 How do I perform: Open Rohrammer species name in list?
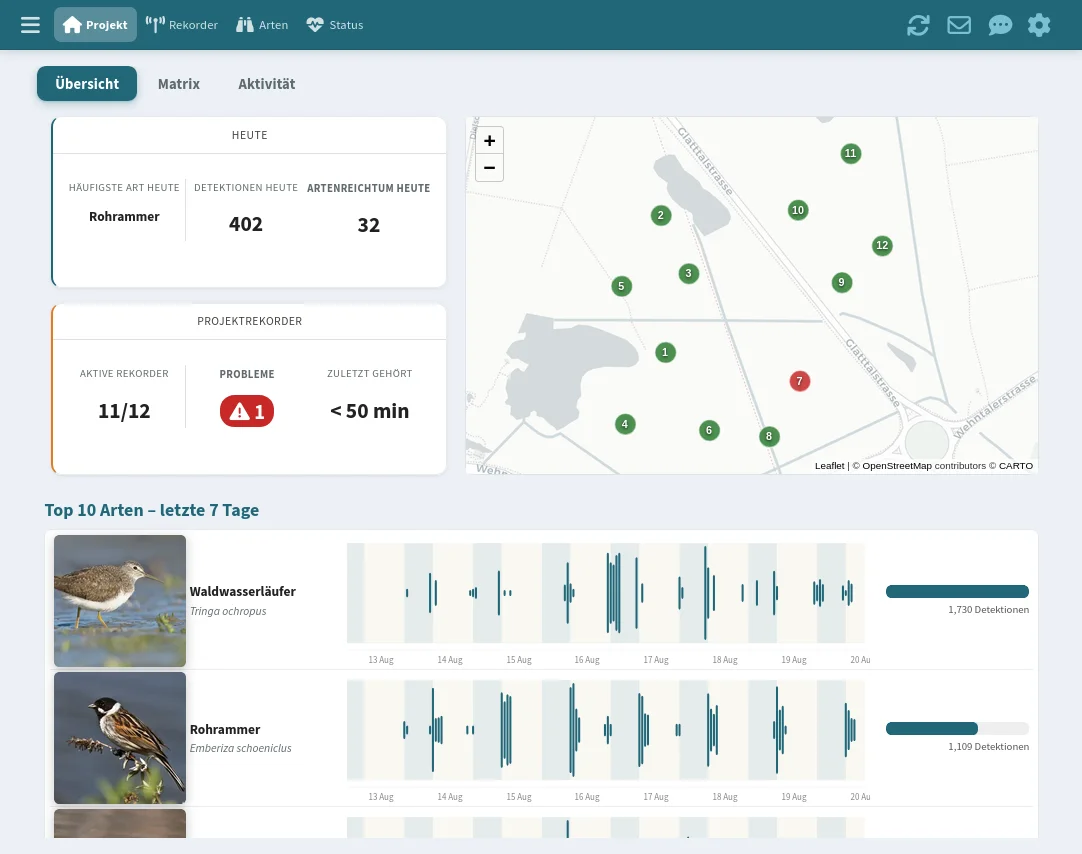pyautogui.click(x=225, y=729)
